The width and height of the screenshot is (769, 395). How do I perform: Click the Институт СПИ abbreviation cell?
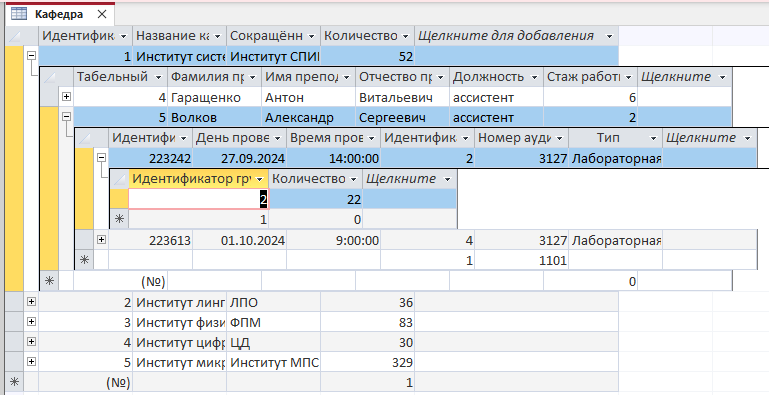tap(273, 56)
